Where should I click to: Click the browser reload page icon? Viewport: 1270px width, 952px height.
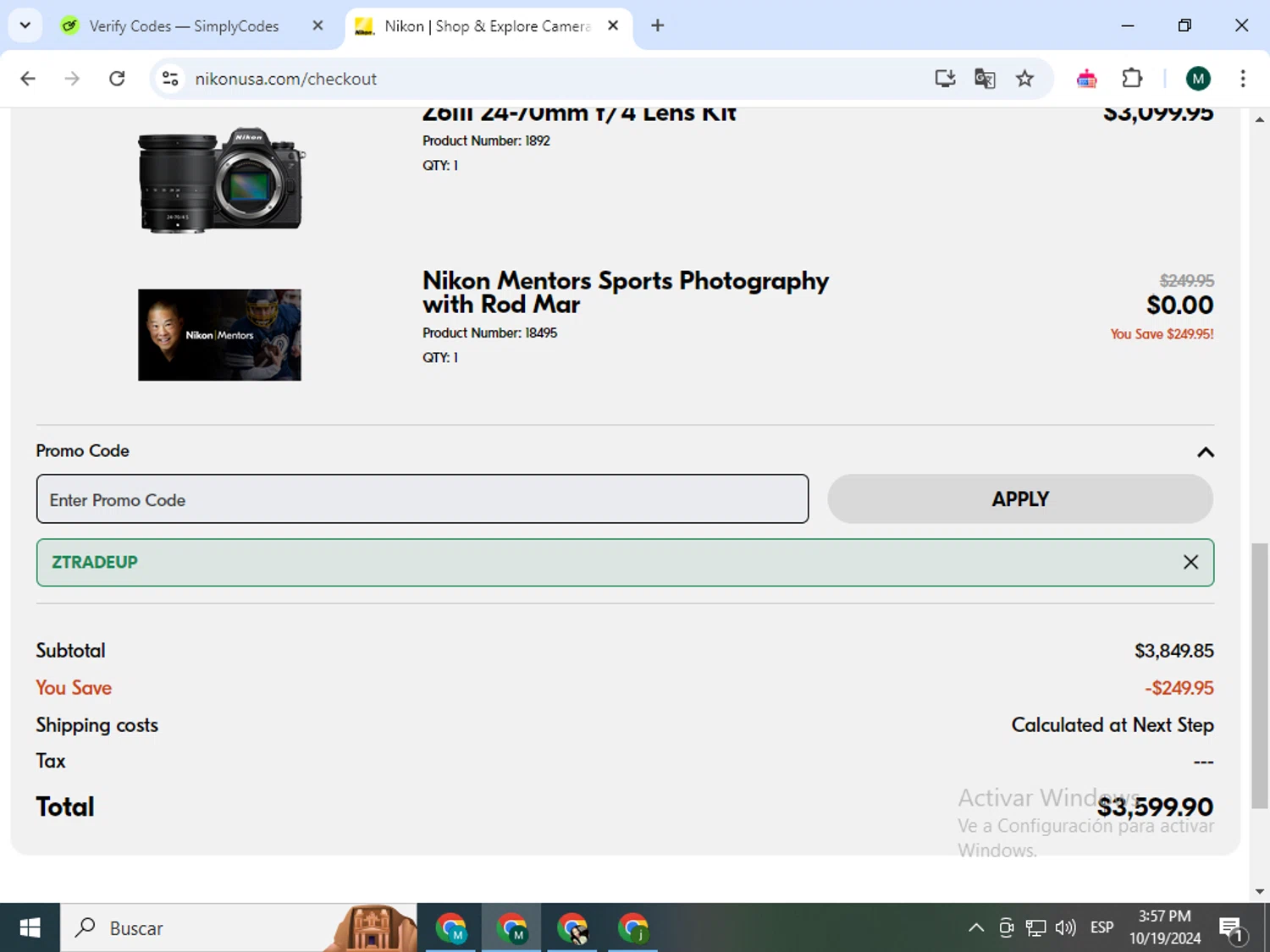click(x=117, y=79)
